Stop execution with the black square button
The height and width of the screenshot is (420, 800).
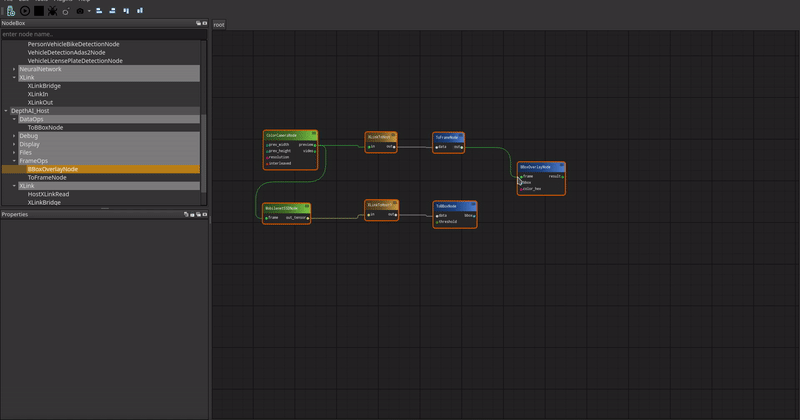pyautogui.click(x=39, y=11)
